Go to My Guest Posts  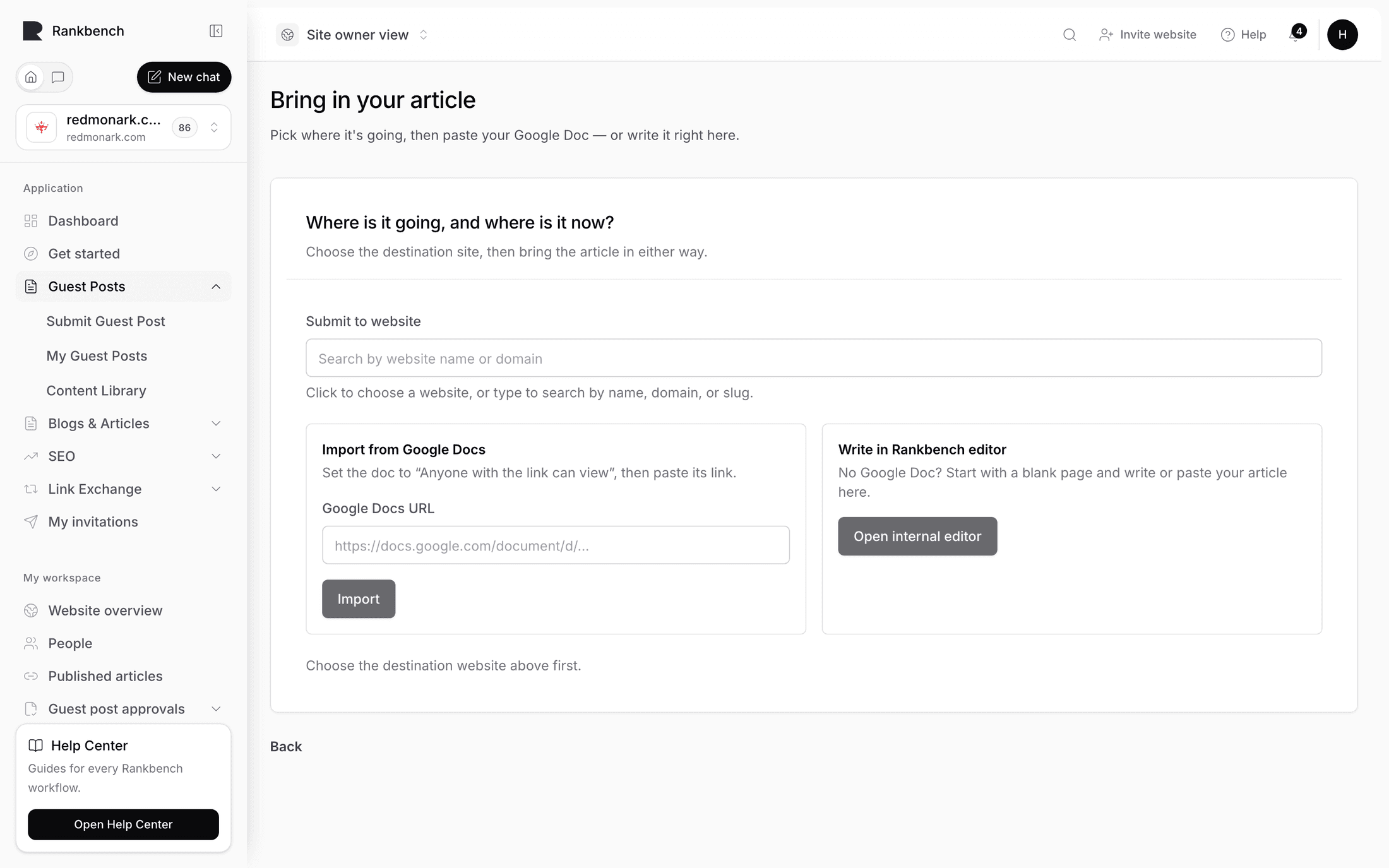97,356
